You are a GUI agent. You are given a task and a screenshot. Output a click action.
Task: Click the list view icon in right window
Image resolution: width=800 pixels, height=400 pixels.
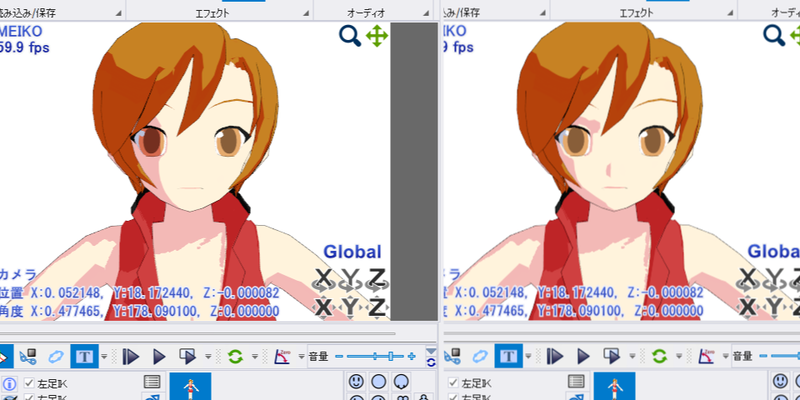(576, 382)
